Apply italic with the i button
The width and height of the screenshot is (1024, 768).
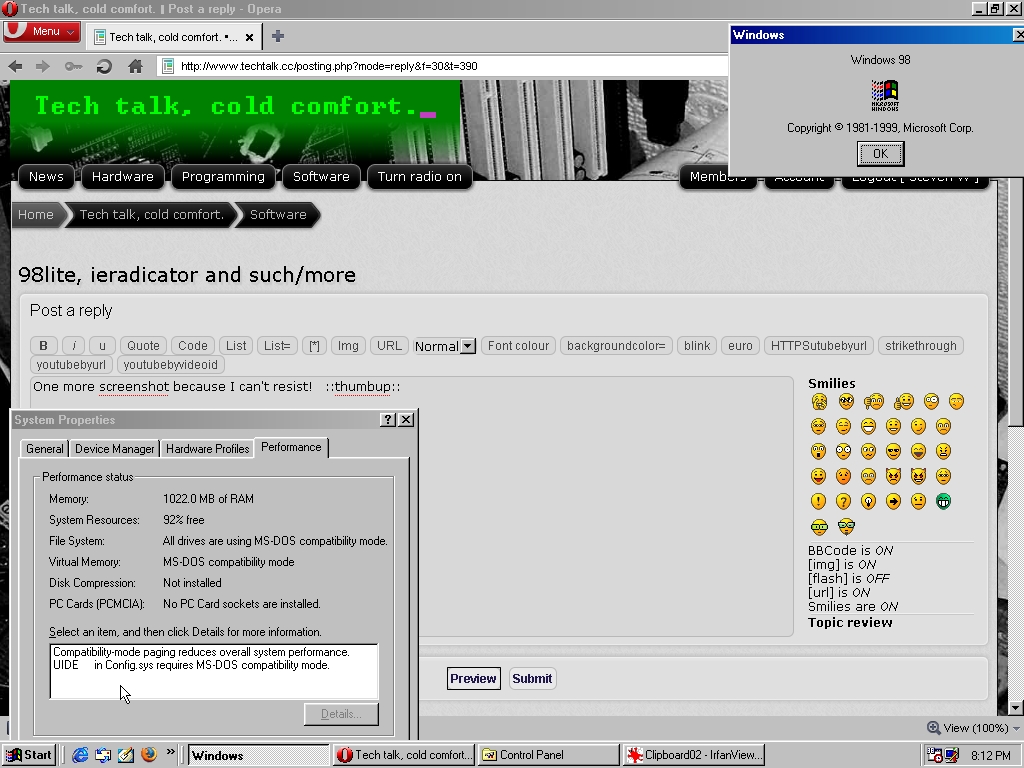(x=74, y=345)
